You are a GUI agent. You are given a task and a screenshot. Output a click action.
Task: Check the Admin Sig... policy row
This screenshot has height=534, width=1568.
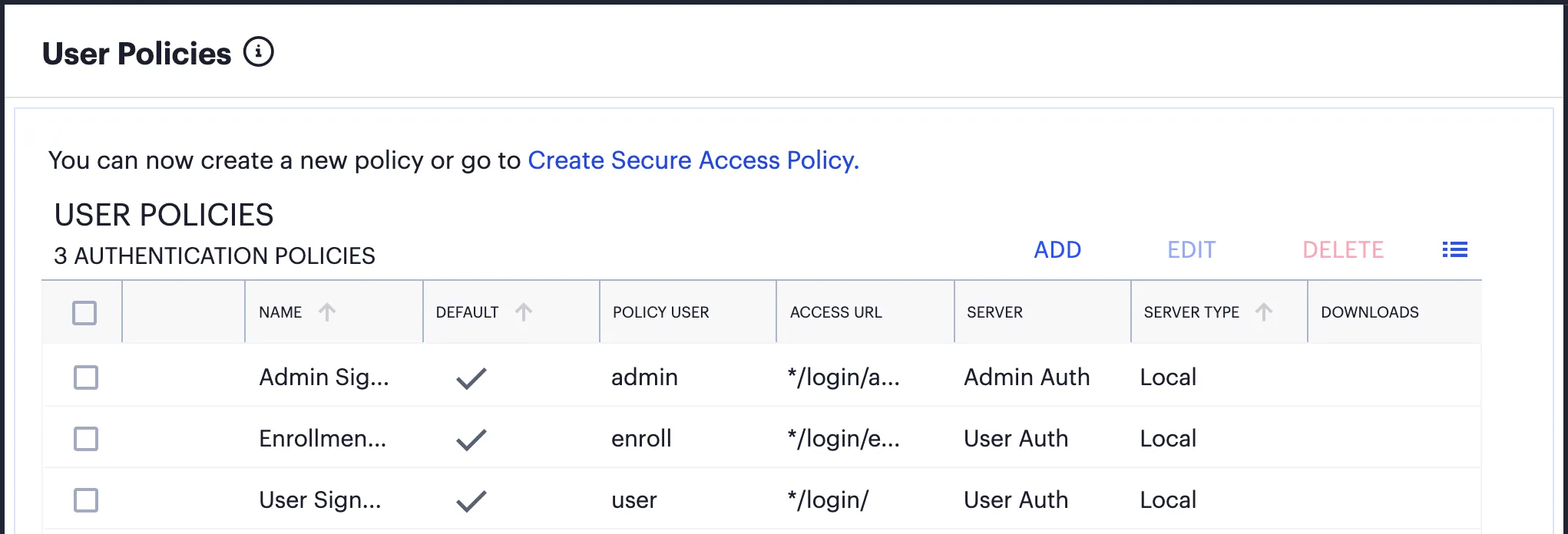click(86, 377)
